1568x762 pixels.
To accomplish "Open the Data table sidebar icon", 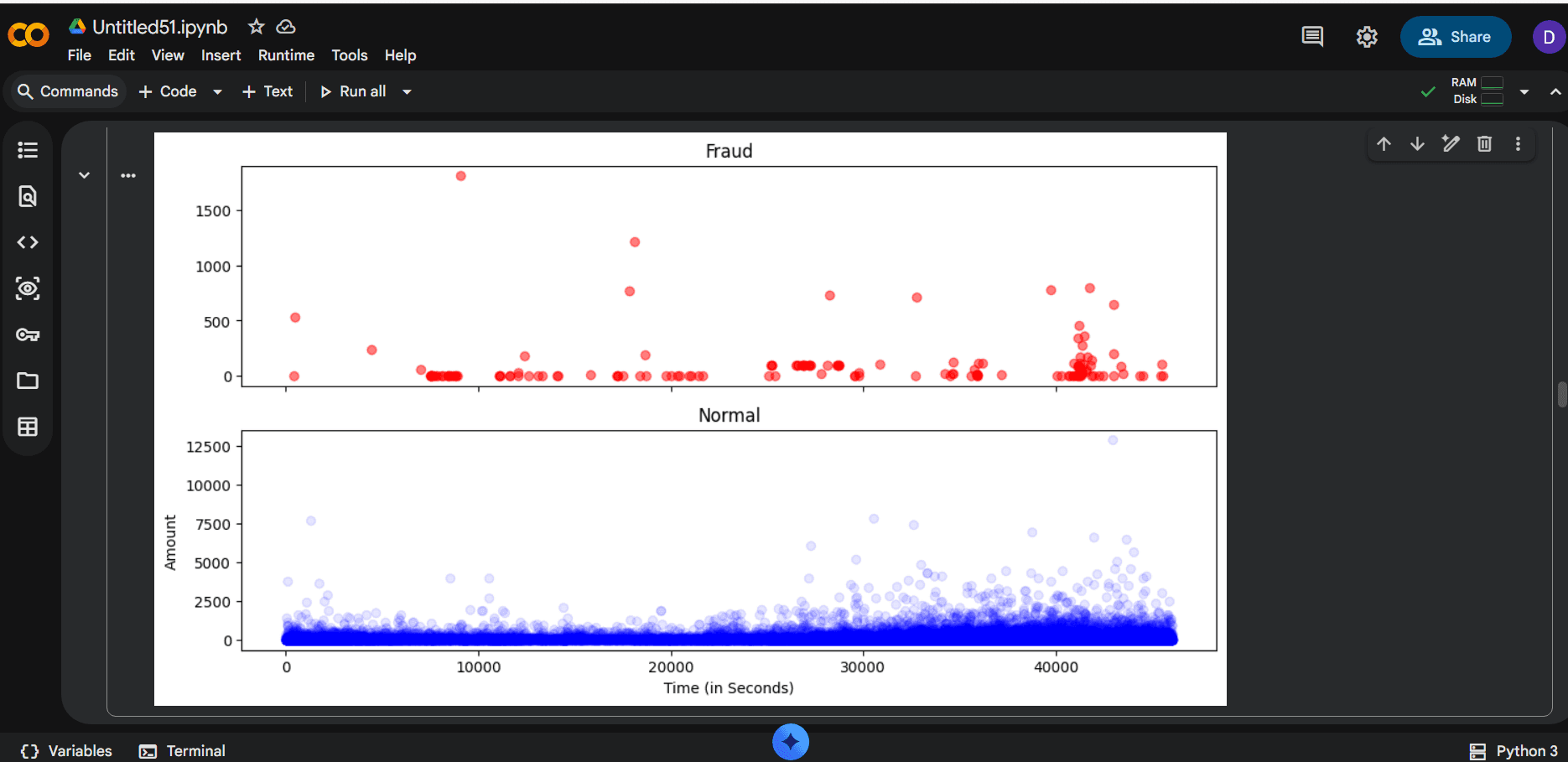I will pyautogui.click(x=28, y=427).
